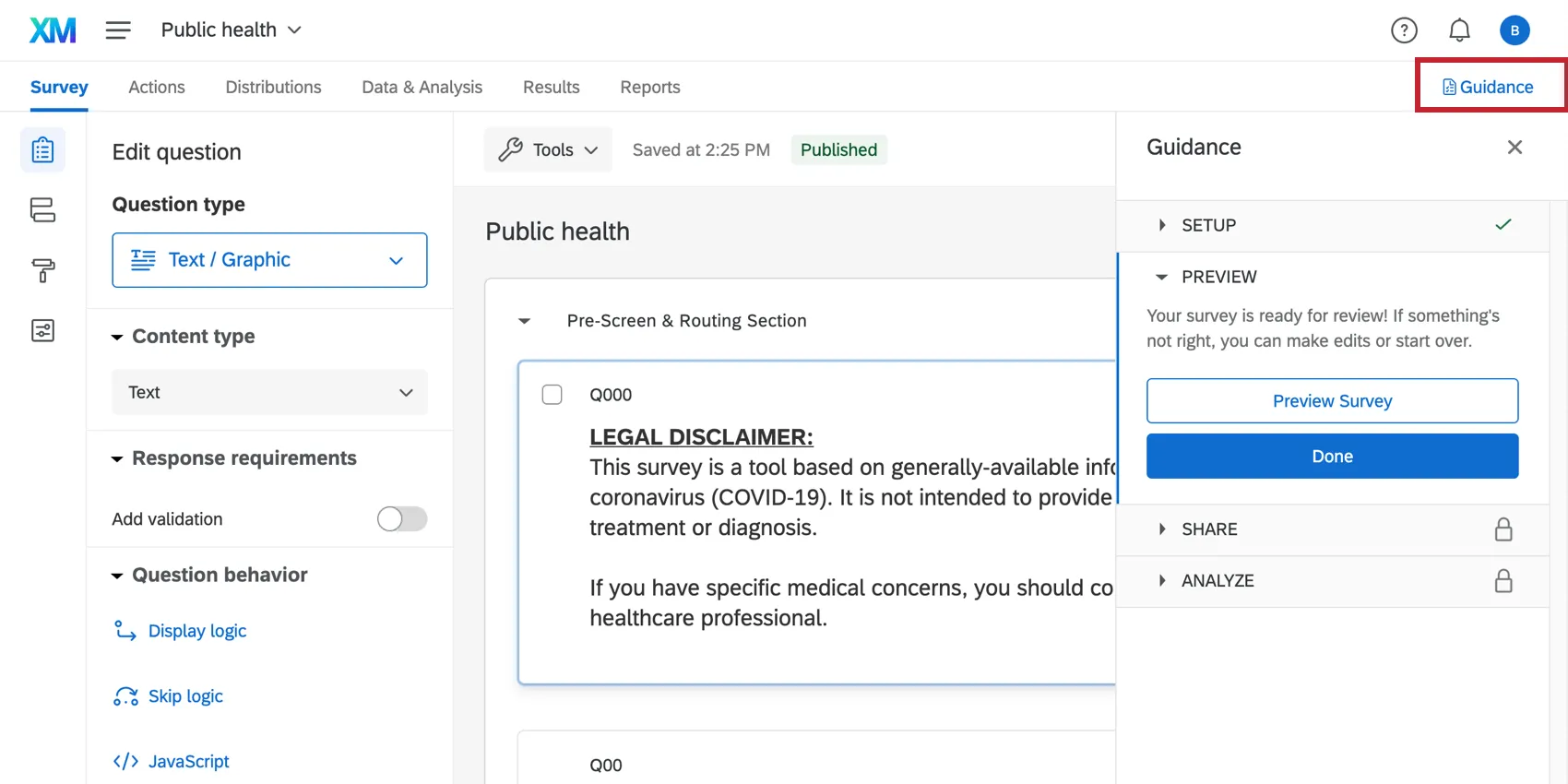Collapse the Pre-Screen & Routing Section block

pyautogui.click(x=525, y=321)
